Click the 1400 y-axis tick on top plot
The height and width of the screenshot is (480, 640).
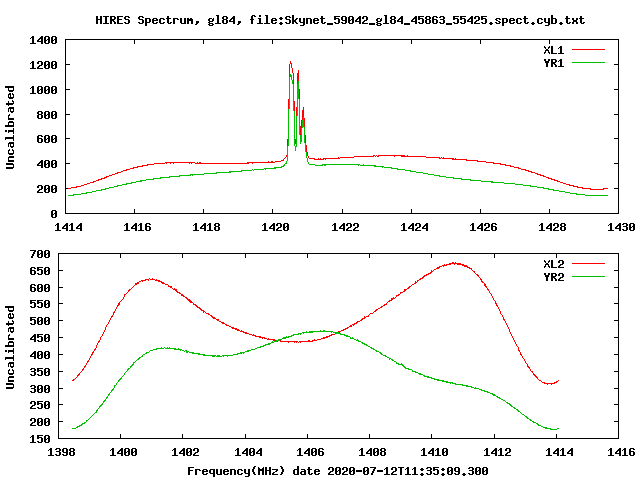pos(43,40)
